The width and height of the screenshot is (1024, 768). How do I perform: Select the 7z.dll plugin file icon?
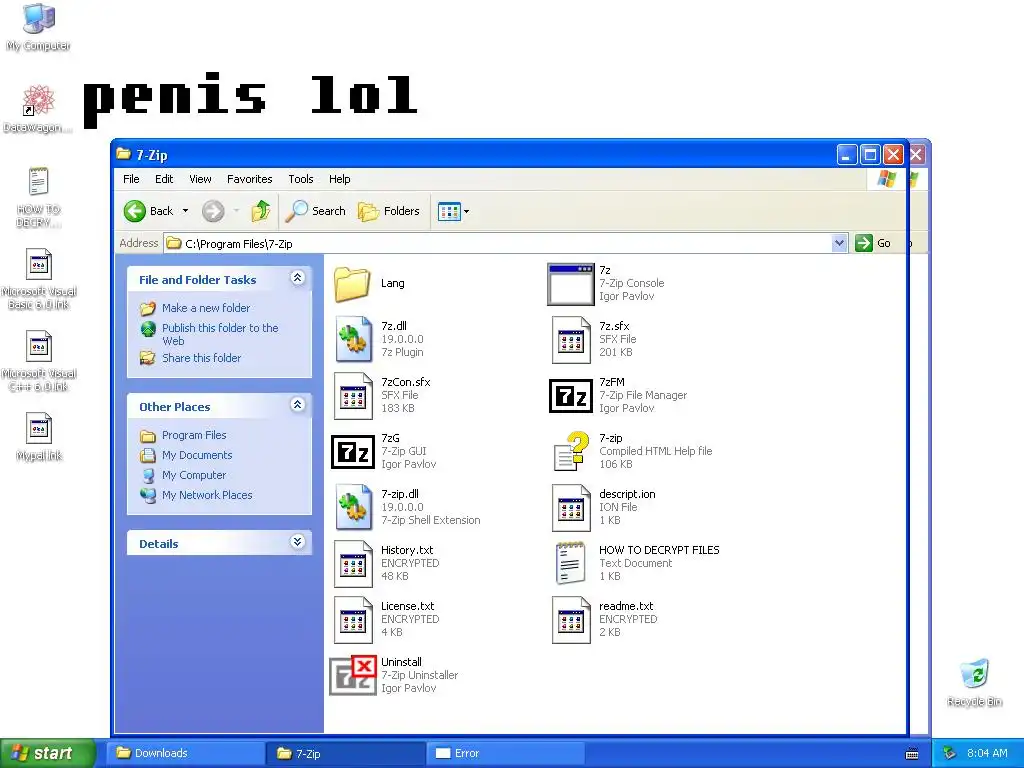click(353, 339)
